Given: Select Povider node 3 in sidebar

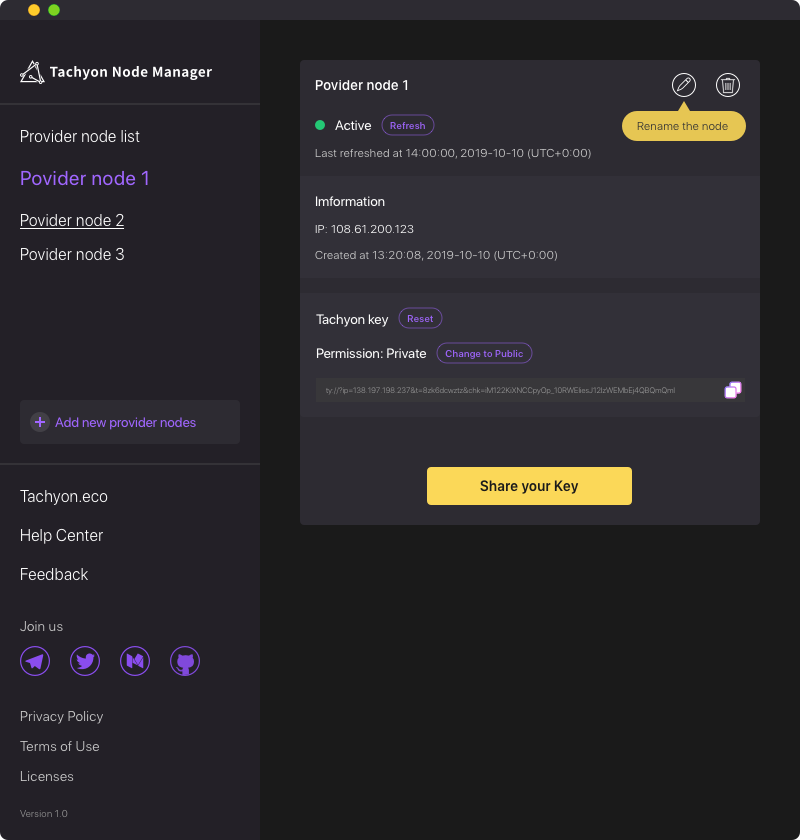Looking at the screenshot, I should click(x=72, y=254).
